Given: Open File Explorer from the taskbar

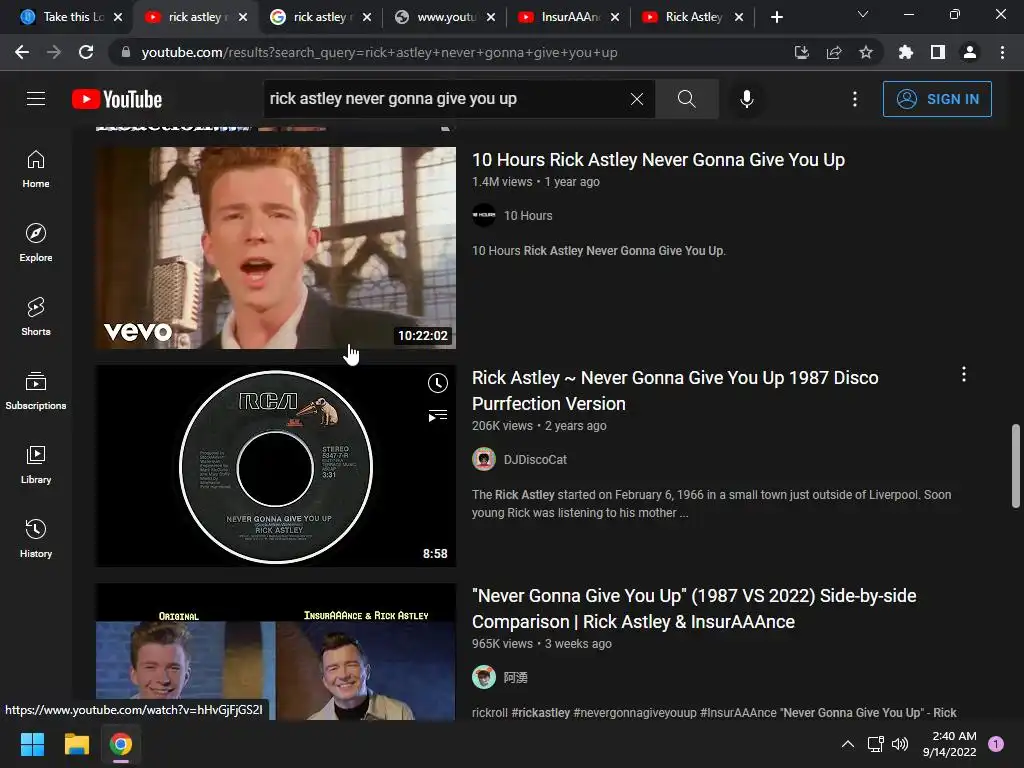Looking at the screenshot, I should pos(76,744).
